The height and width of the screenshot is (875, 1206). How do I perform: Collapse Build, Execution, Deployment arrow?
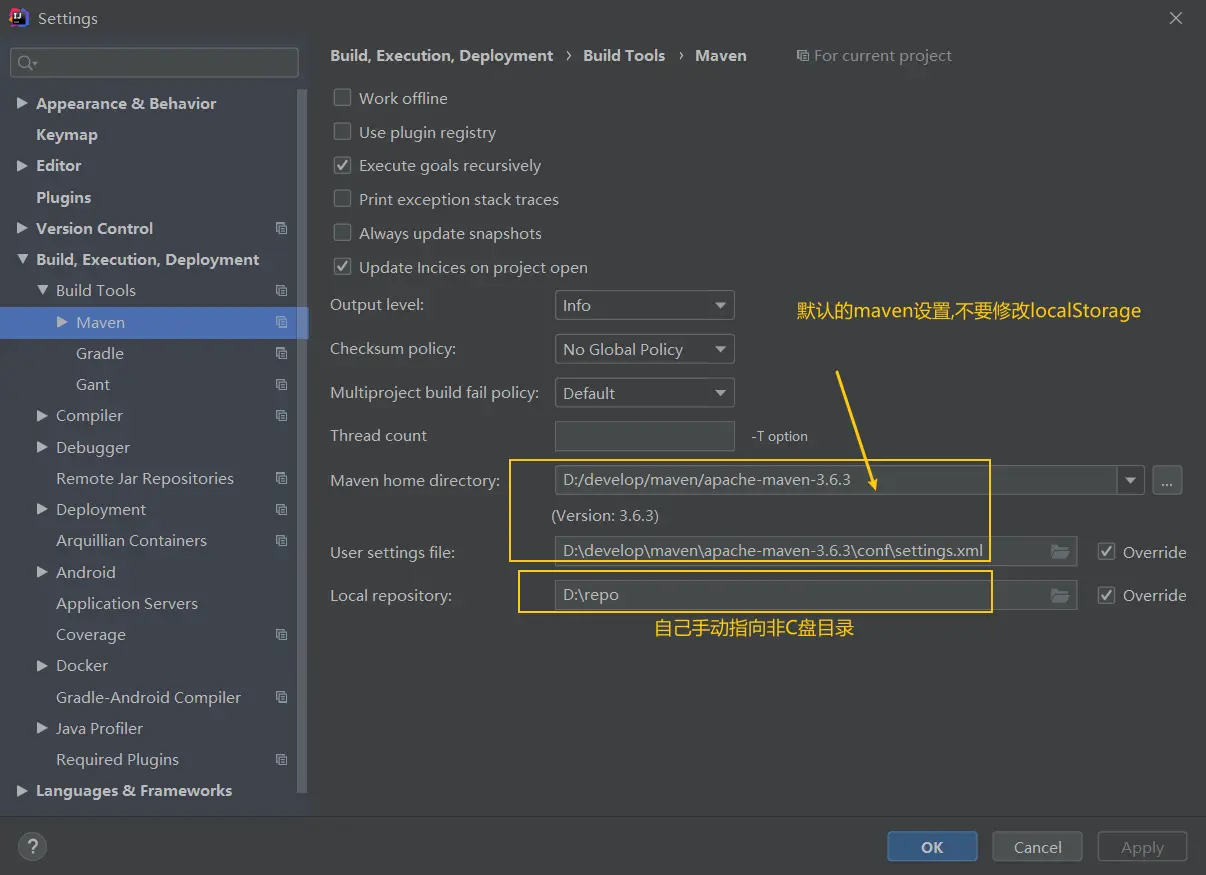point(22,259)
